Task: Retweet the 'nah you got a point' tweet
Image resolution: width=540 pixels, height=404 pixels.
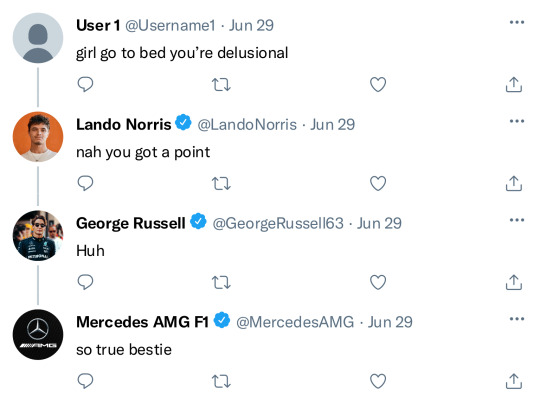Action: click(x=221, y=183)
